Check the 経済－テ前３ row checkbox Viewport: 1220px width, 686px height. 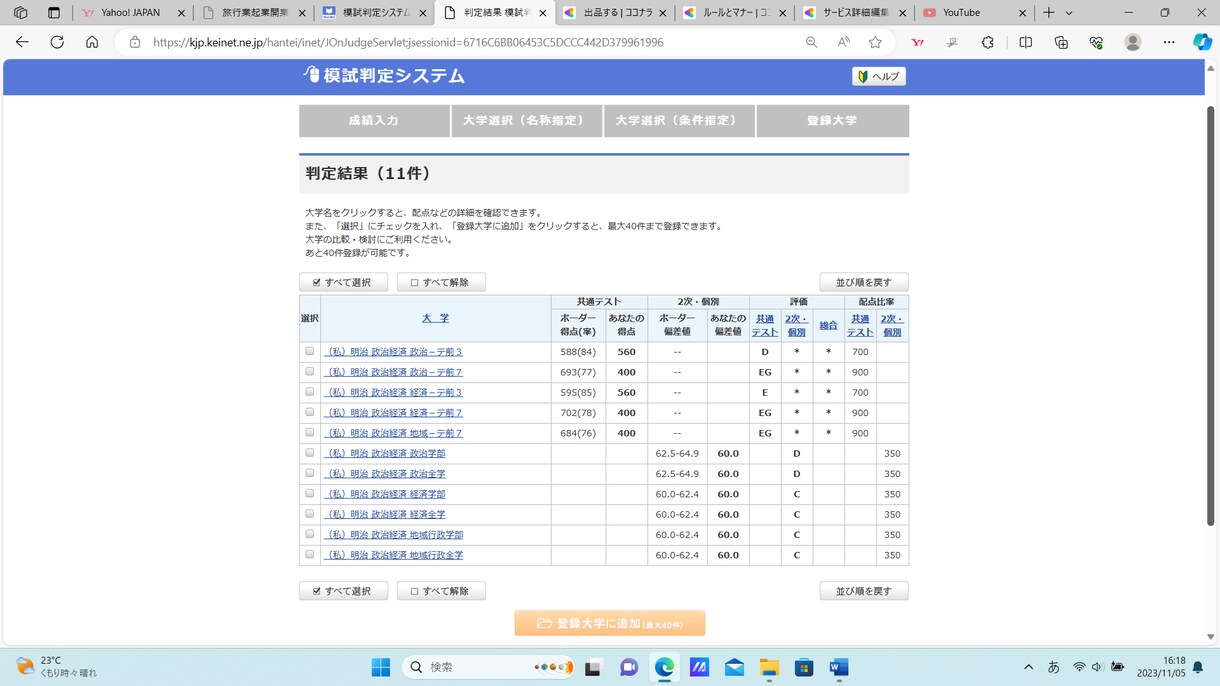pos(310,392)
